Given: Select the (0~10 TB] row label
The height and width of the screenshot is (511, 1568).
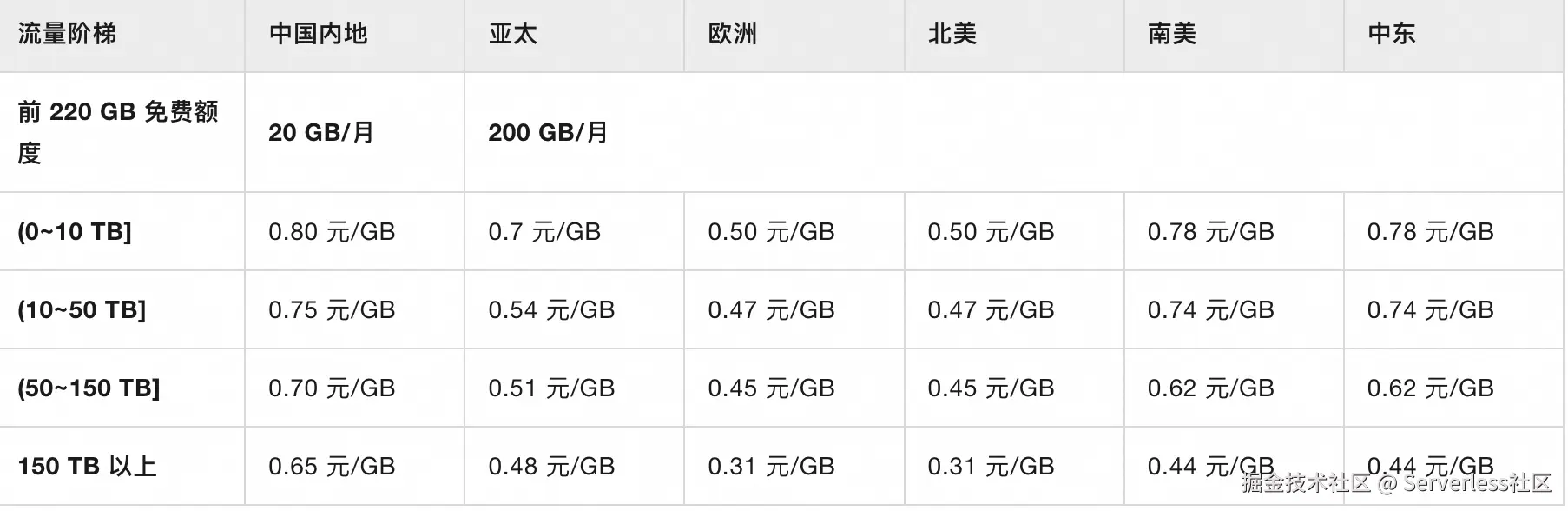Looking at the screenshot, I should (x=75, y=232).
